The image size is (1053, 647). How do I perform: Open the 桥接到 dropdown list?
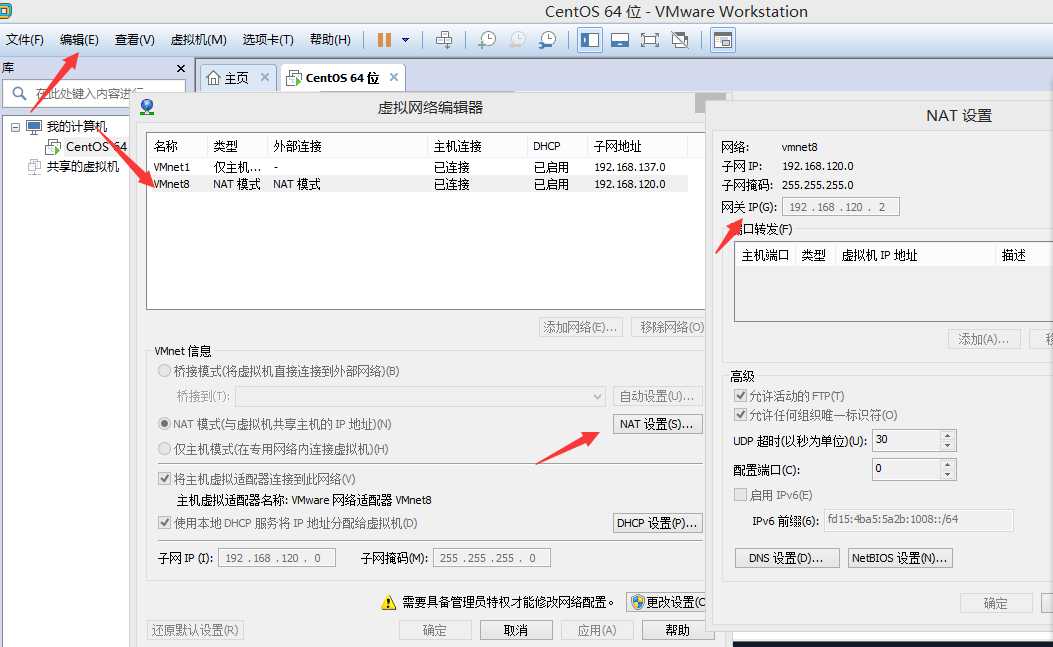(x=420, y=396)
